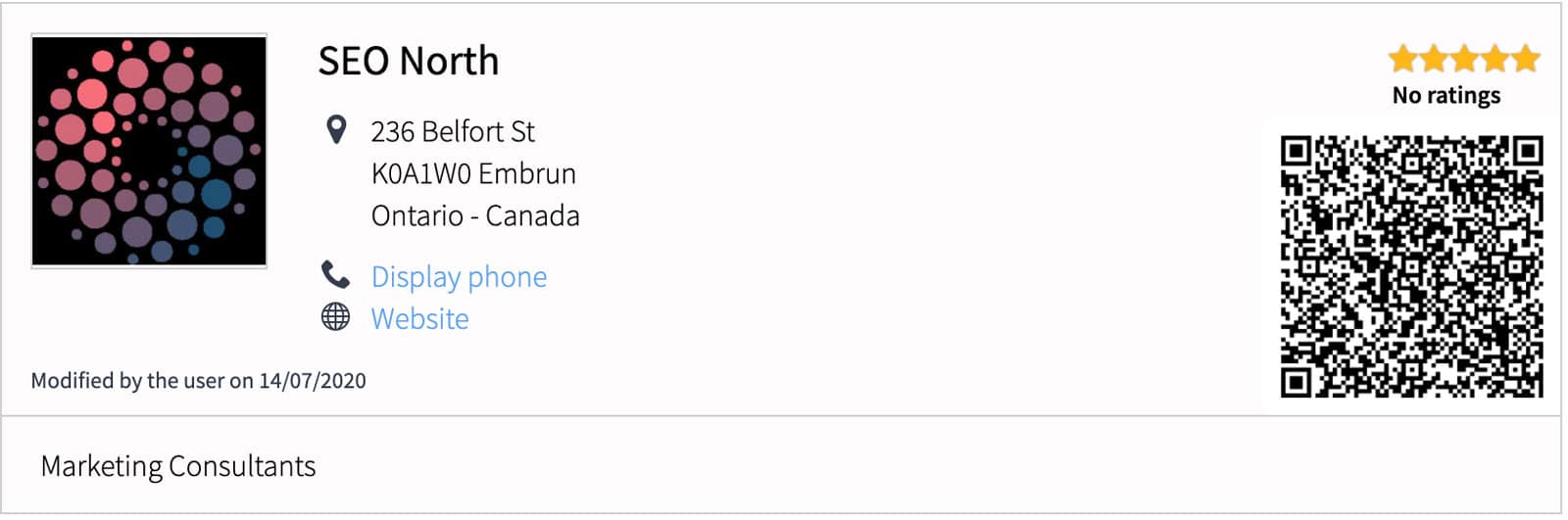Click the Ontario - Canada text
This screenshot has width=1568, height=520.
(475, 215)
